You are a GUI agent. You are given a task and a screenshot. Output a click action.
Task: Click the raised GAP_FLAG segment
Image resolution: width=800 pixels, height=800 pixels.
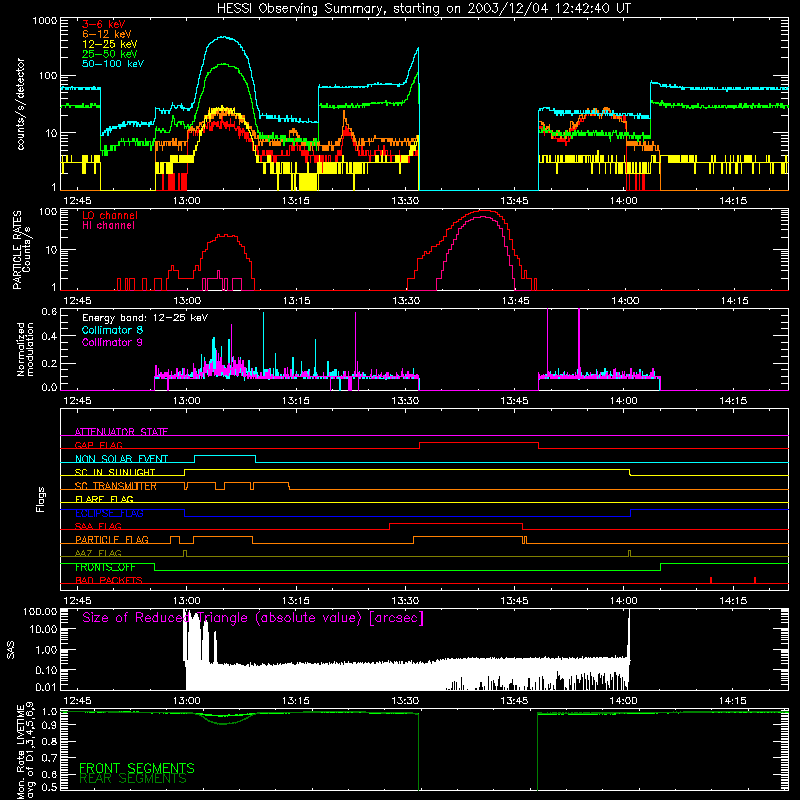(479, 443)
